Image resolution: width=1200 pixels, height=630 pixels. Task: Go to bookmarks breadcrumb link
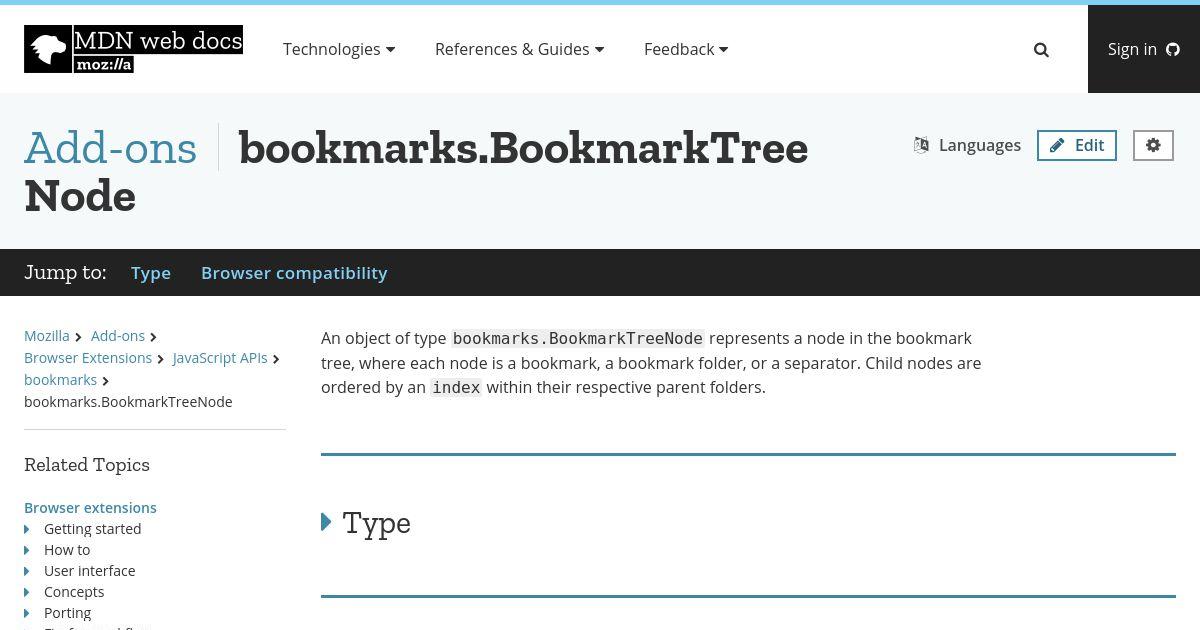pos(61,380)
